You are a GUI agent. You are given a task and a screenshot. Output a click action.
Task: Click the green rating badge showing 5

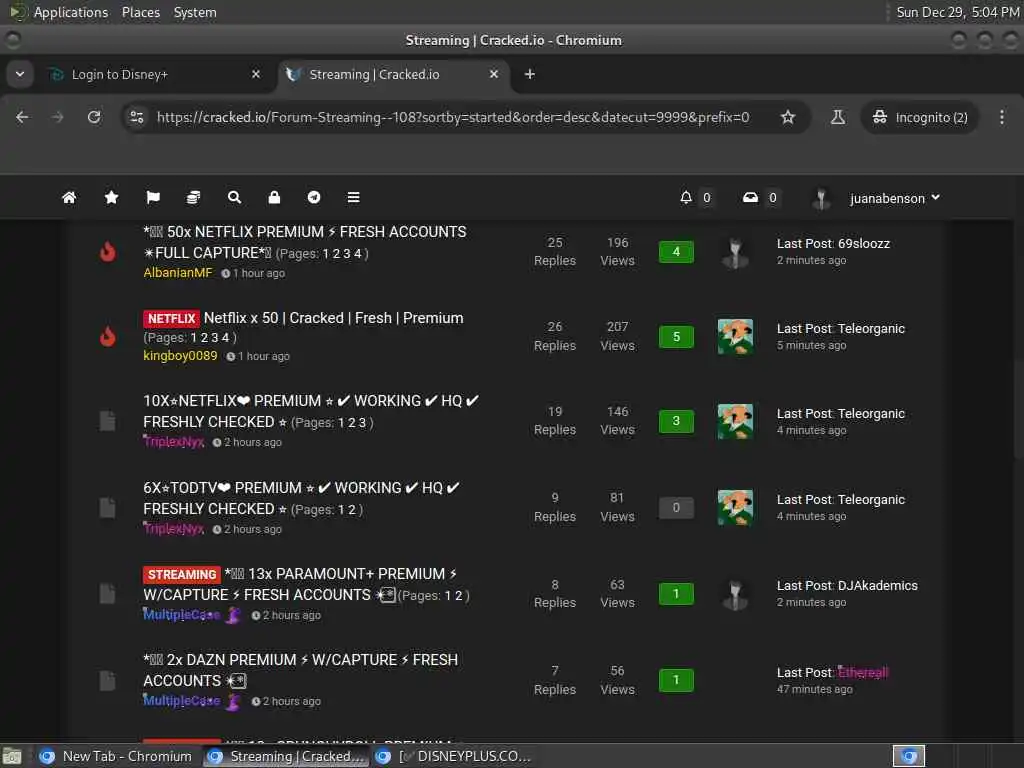point(676,337)
